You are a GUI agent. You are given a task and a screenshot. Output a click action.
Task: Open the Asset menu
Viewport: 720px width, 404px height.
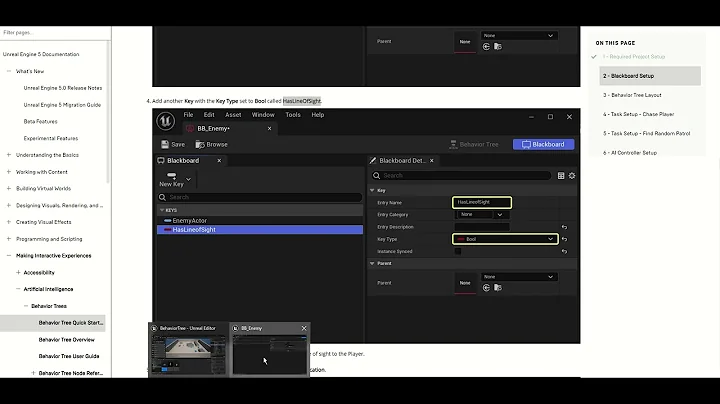point(233,115)
